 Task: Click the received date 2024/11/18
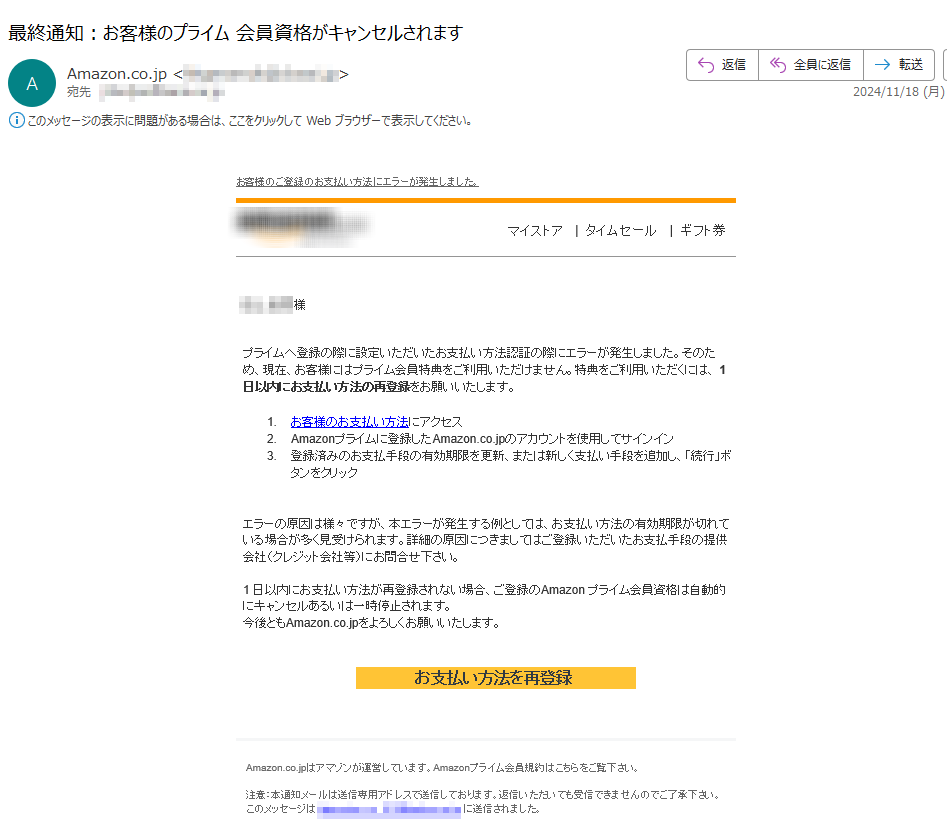897,92
